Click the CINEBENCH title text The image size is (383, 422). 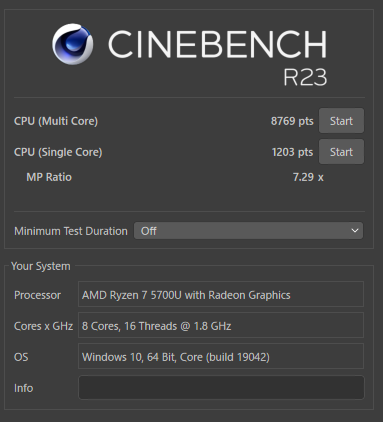(x=217, y=44)
